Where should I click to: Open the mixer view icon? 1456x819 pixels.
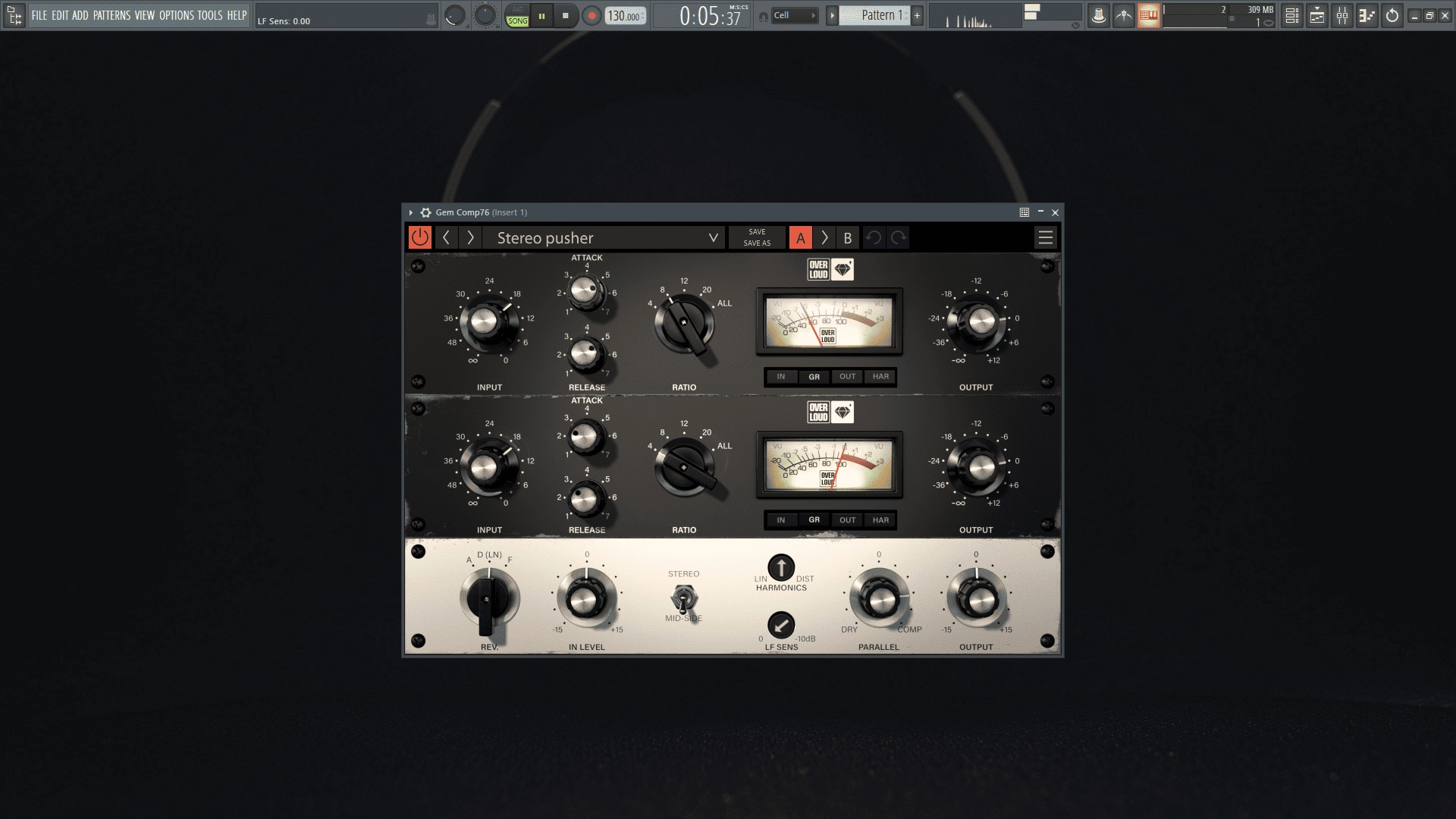click(1342, 15)
